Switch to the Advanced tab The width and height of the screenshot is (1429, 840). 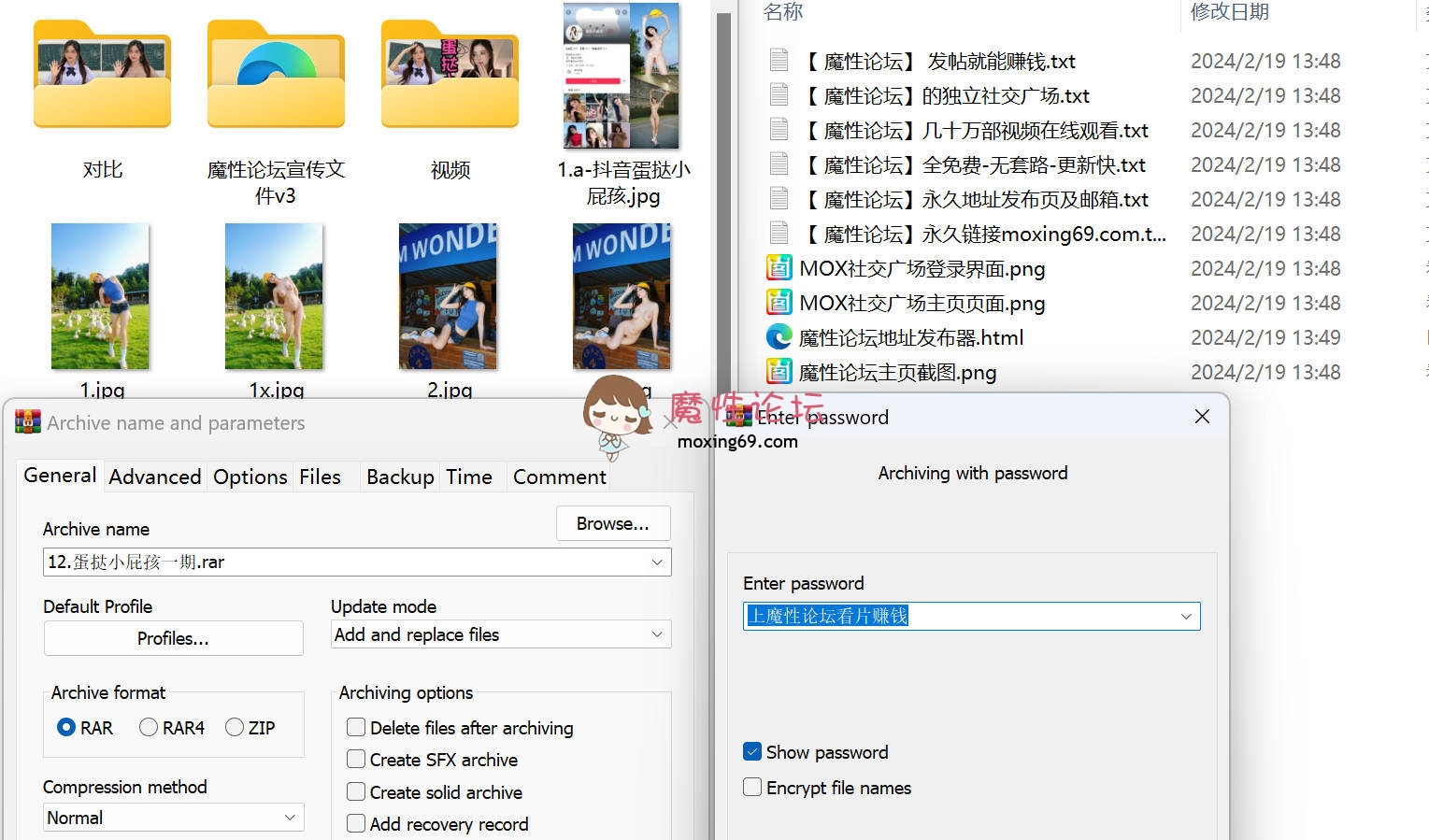(155, 477)
